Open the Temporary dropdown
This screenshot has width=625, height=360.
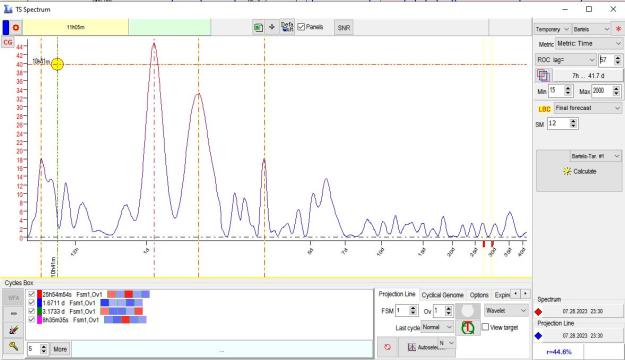(552, 29)
